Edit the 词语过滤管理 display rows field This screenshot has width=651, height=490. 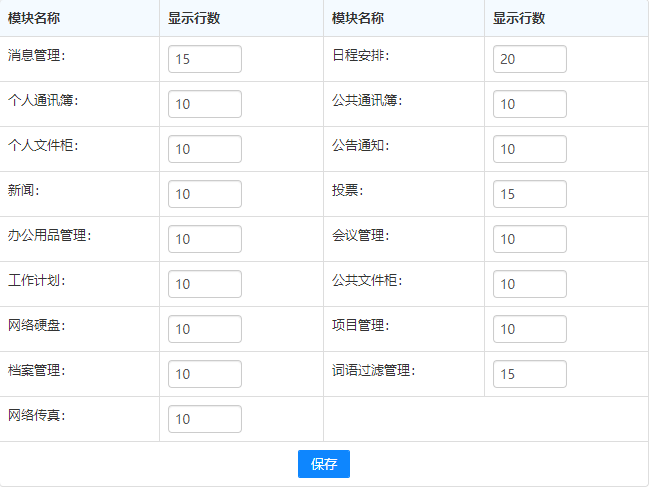click(x=529, y=374)
